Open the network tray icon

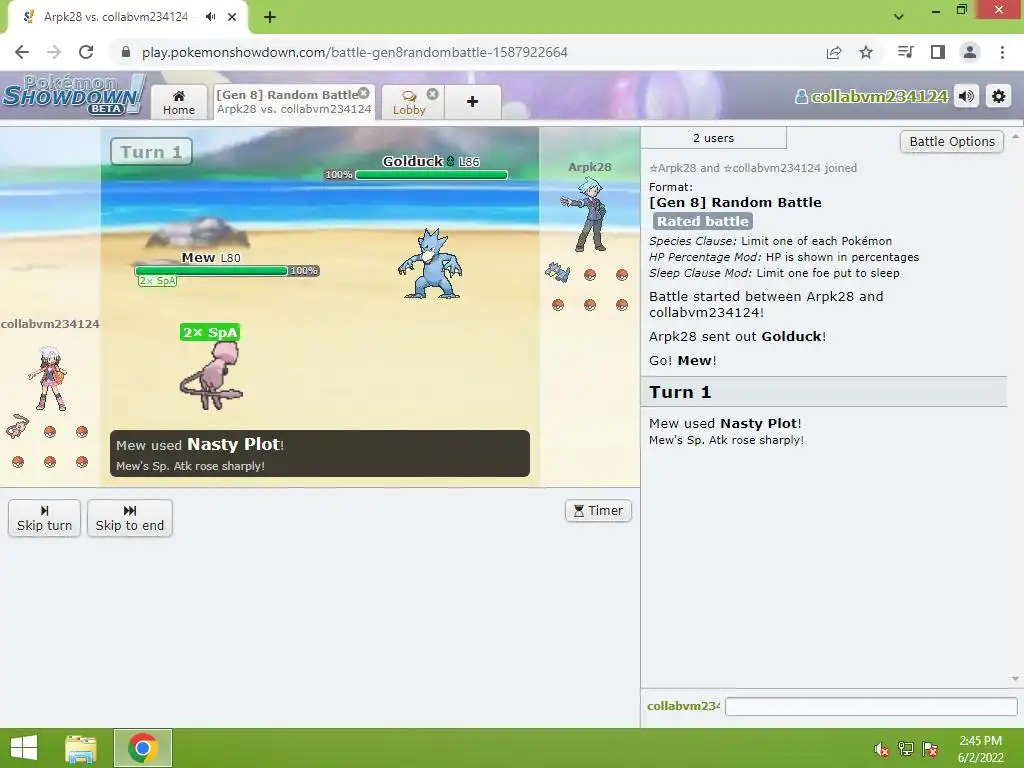[x=906, y=749]
